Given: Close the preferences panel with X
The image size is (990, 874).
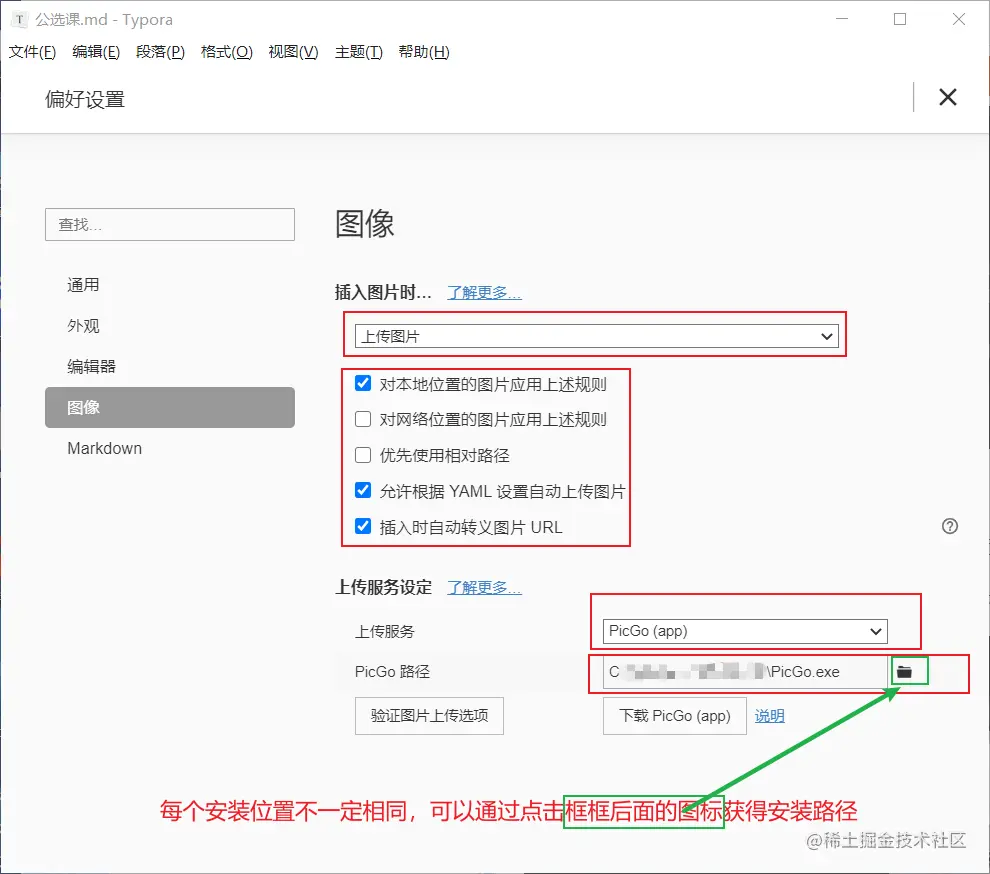Looking at the screenshot, I should [x=948, y=97].
